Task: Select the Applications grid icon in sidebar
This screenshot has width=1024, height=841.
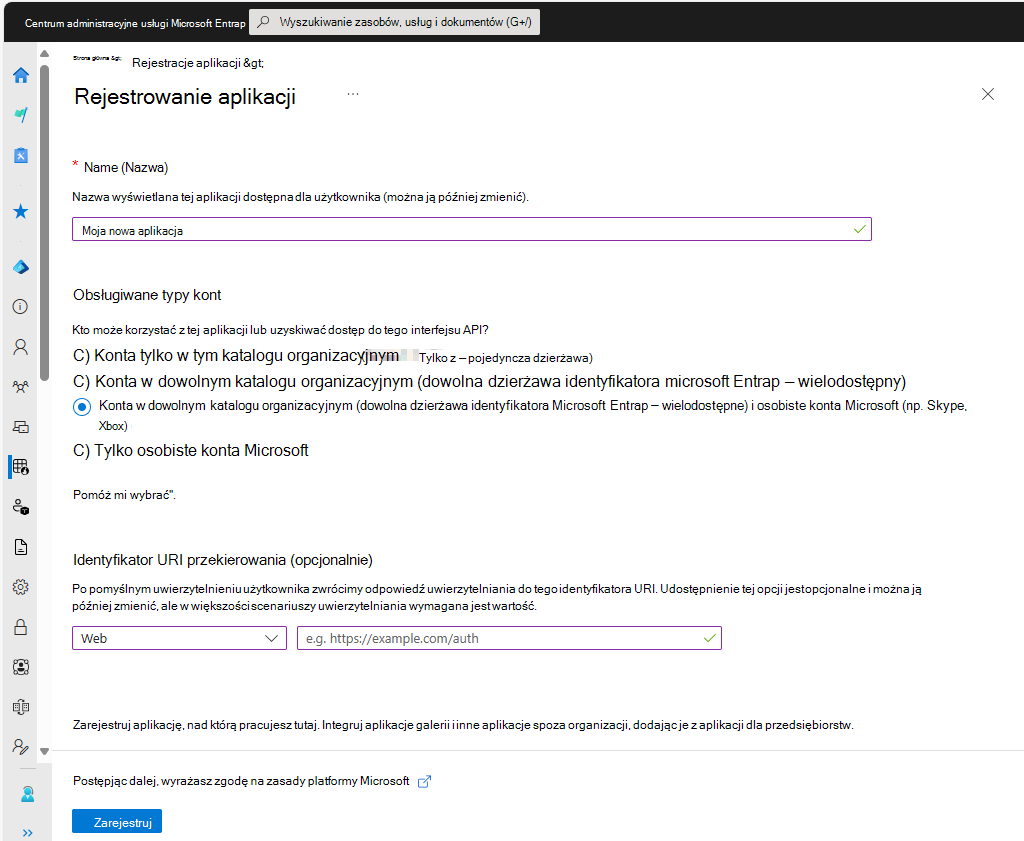Action: point(20,467)
